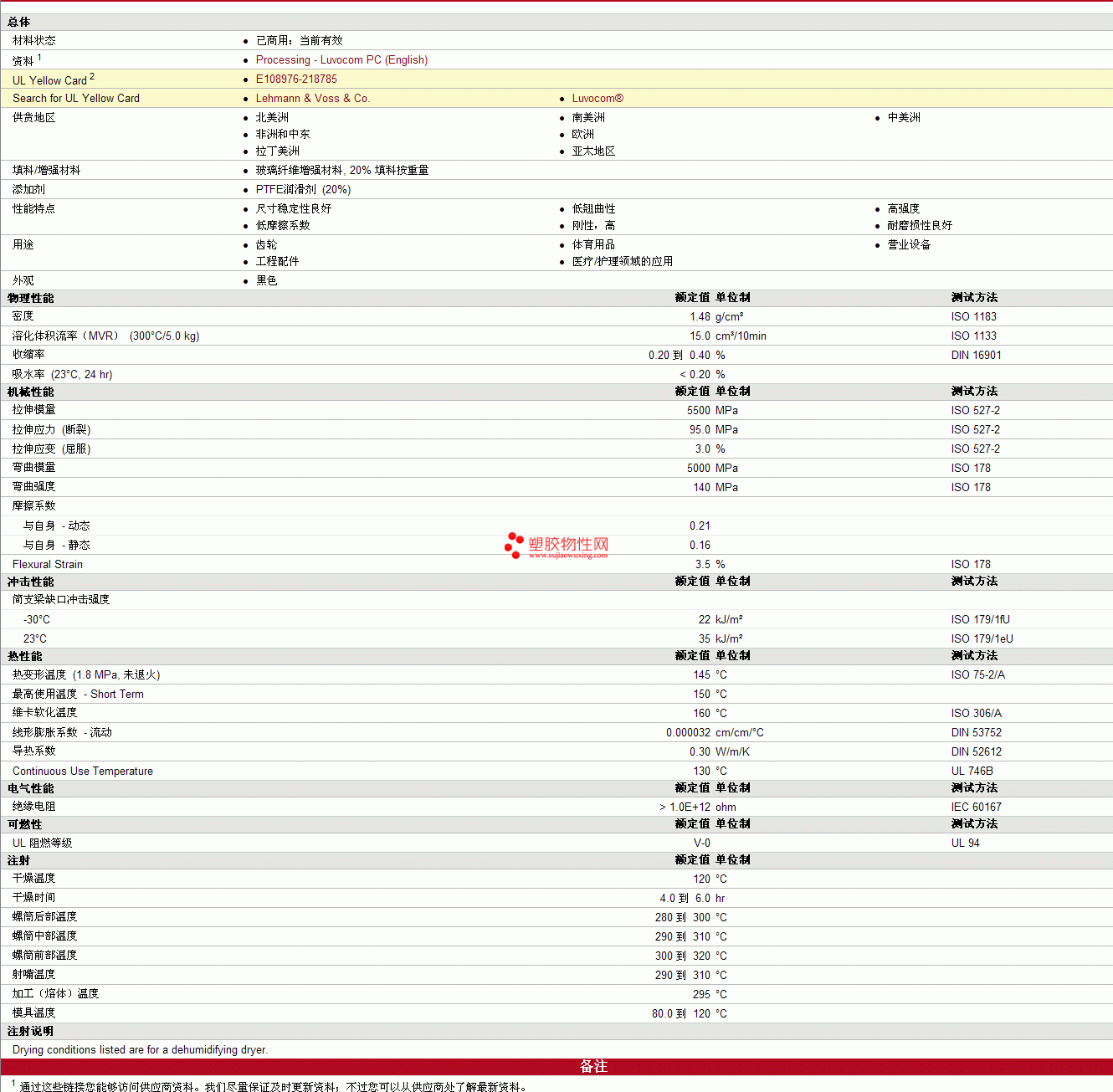The width and height of the screenshot is (1113, 1092).
Task: Select the 23°C impact value 35
Action: tap(705, 639)
